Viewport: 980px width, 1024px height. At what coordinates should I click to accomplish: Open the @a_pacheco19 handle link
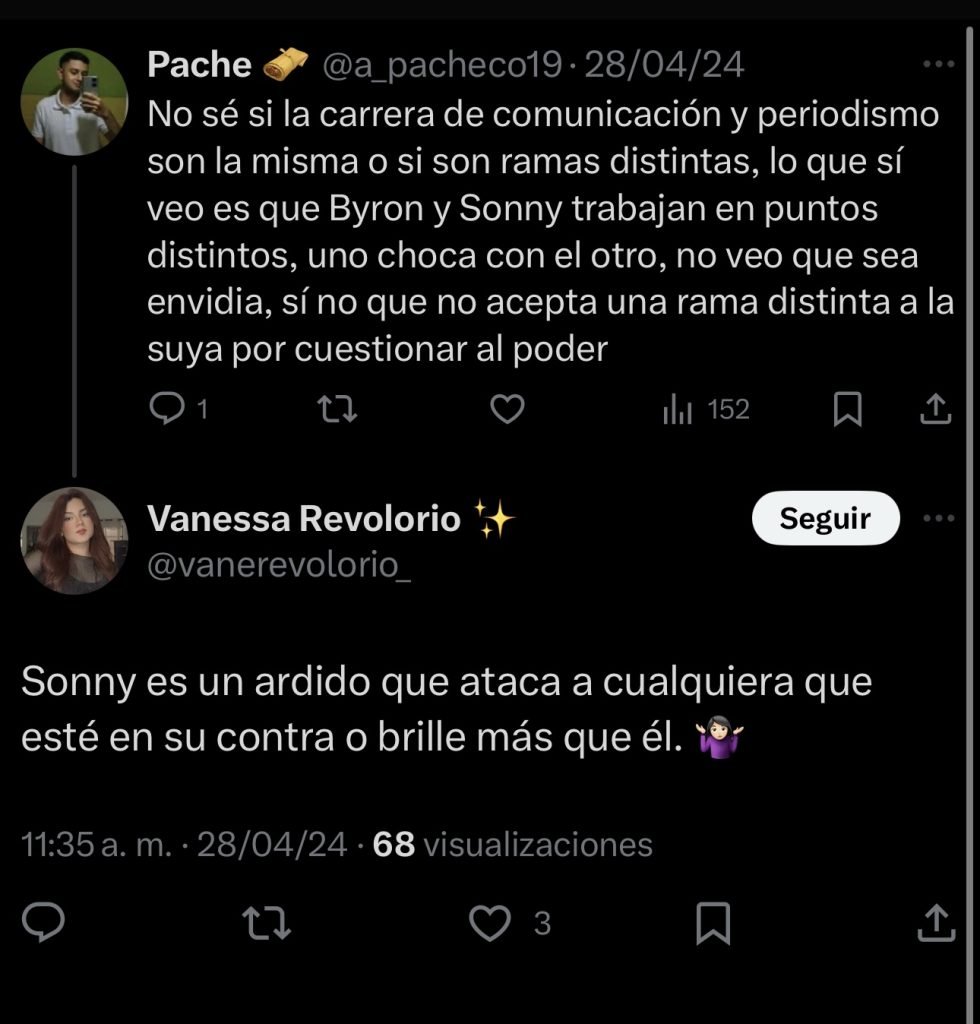tap(444, 65)
